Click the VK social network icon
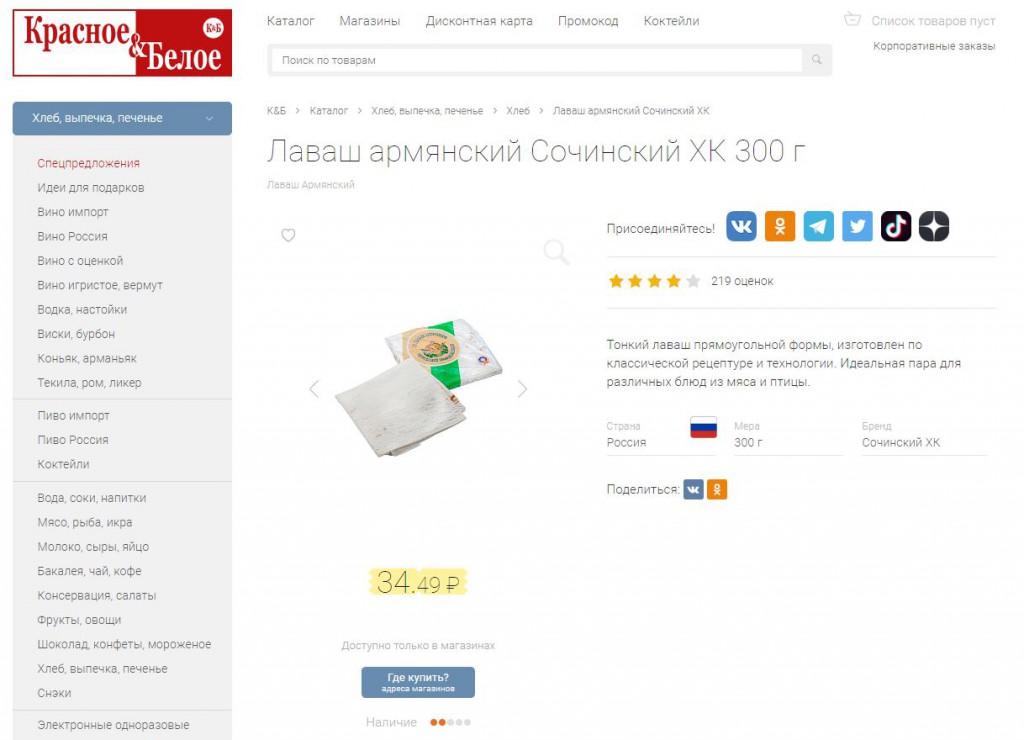1024x740 pixels. click(x=741, y=227)
